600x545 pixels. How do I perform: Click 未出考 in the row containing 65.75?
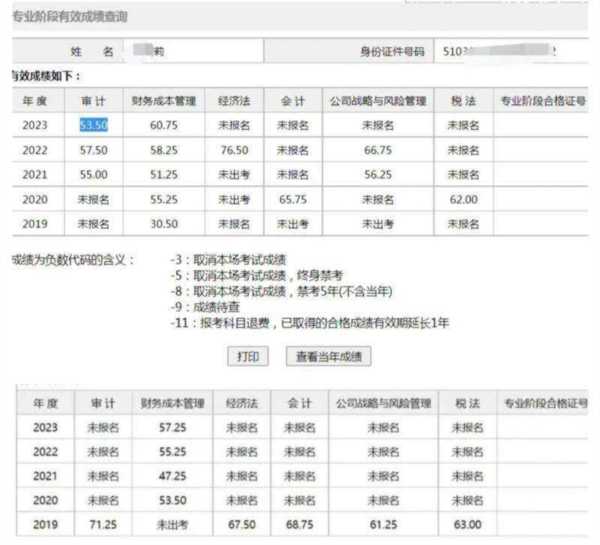point(234,199)
